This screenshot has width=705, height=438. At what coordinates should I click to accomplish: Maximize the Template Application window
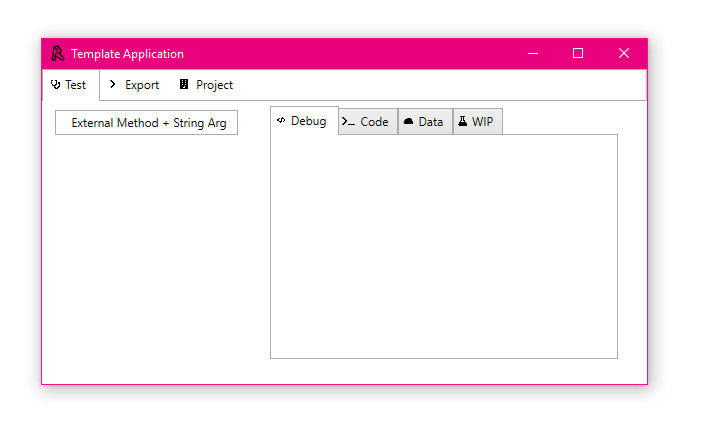[578, 54]
